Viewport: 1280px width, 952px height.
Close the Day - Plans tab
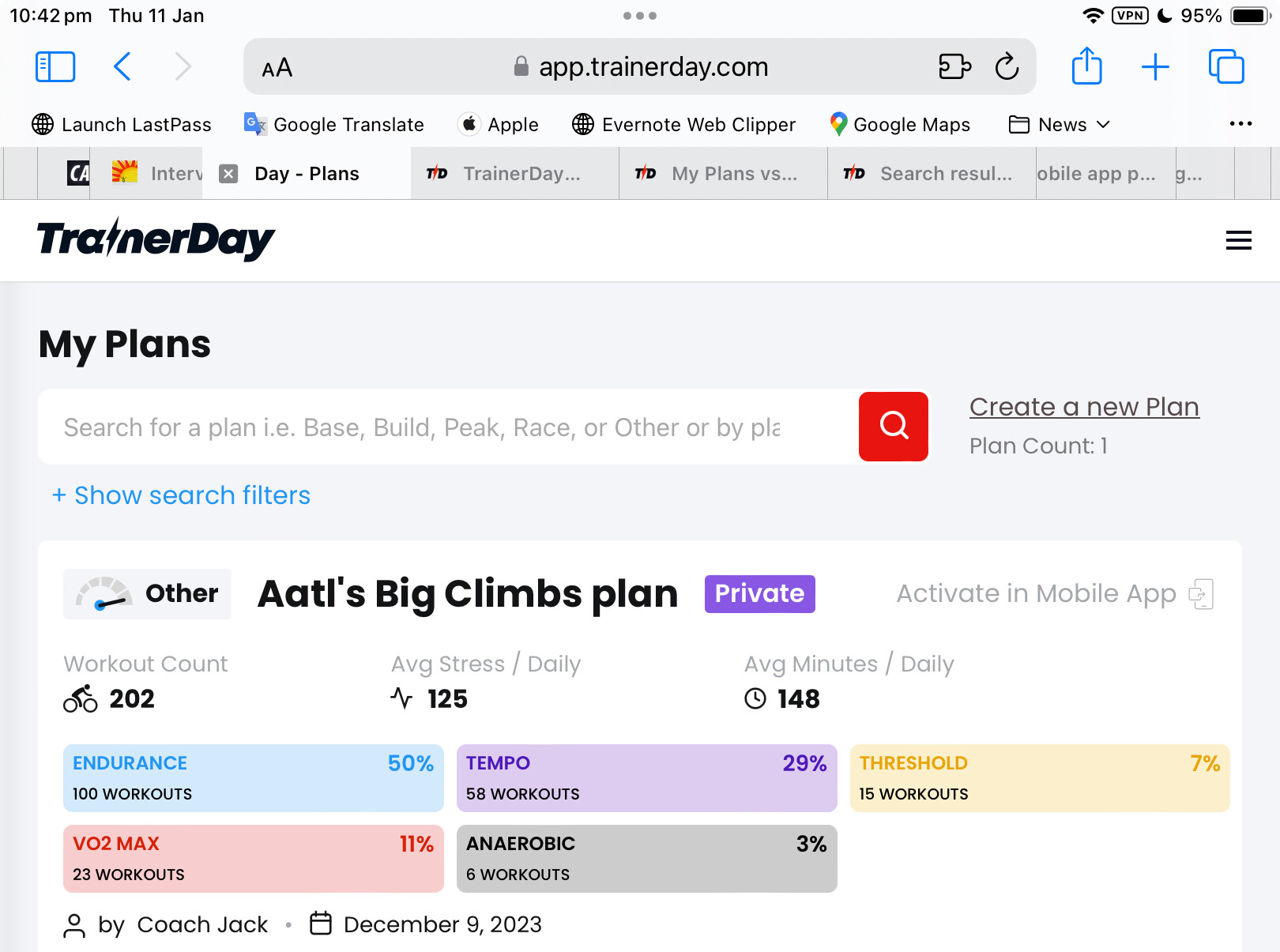tap(228, 174)
